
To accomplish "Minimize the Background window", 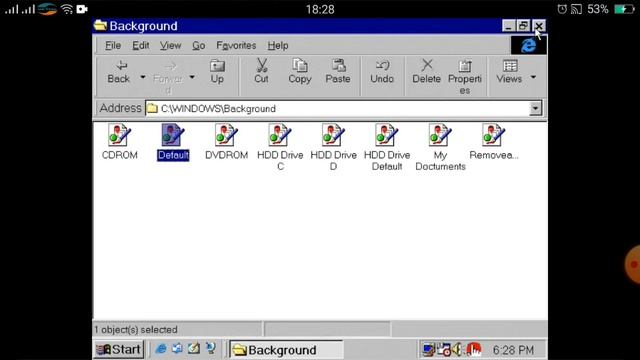I will [x=508, y=26].
